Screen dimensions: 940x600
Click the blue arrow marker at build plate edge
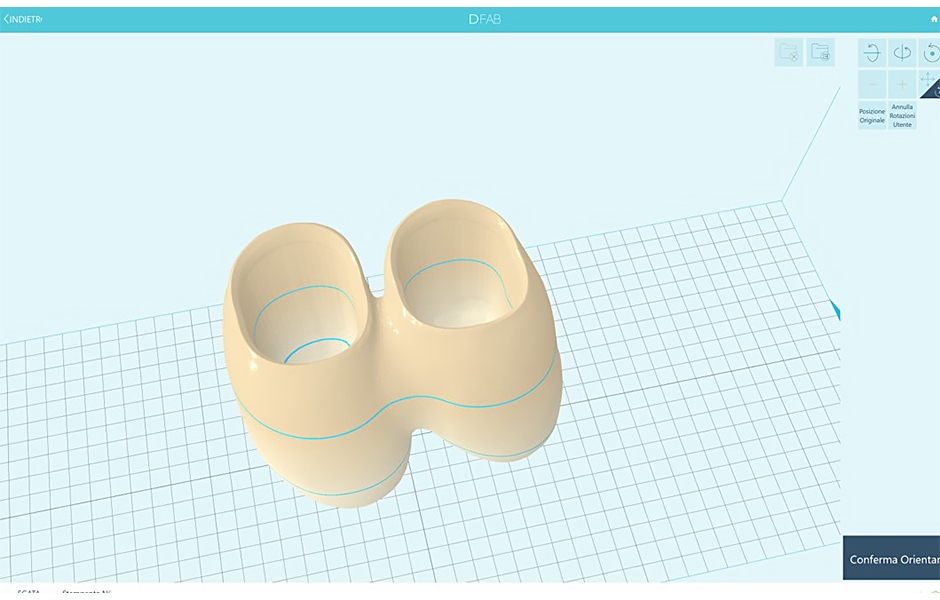[834, 310]
